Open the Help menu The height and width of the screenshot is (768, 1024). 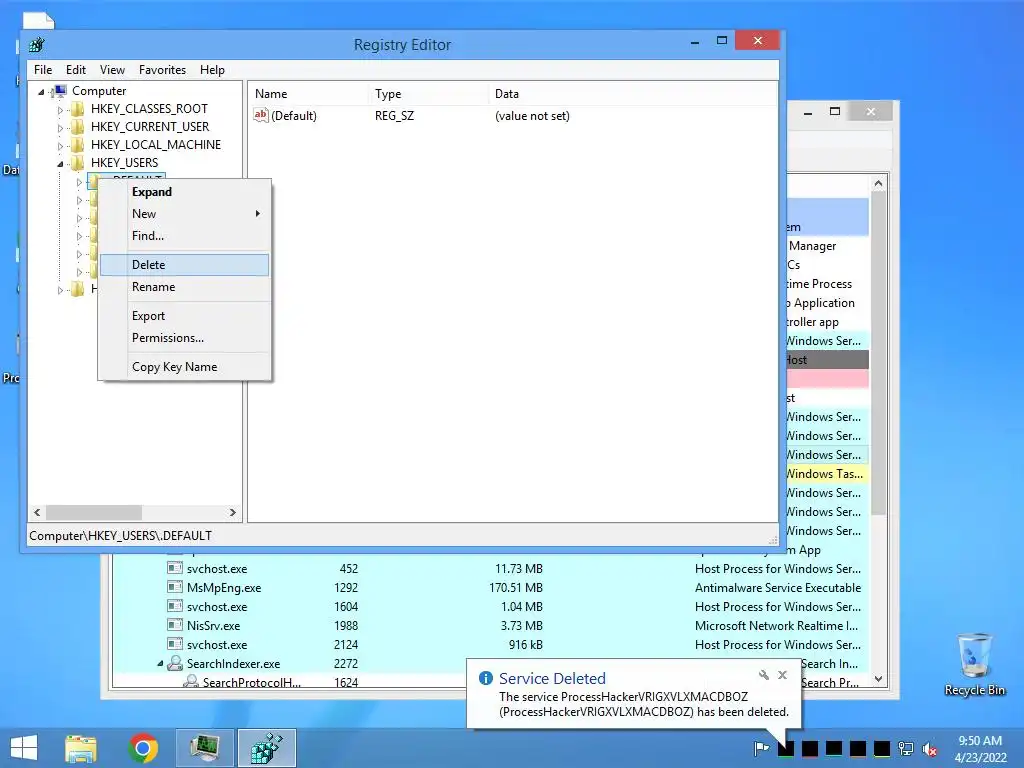212,70
